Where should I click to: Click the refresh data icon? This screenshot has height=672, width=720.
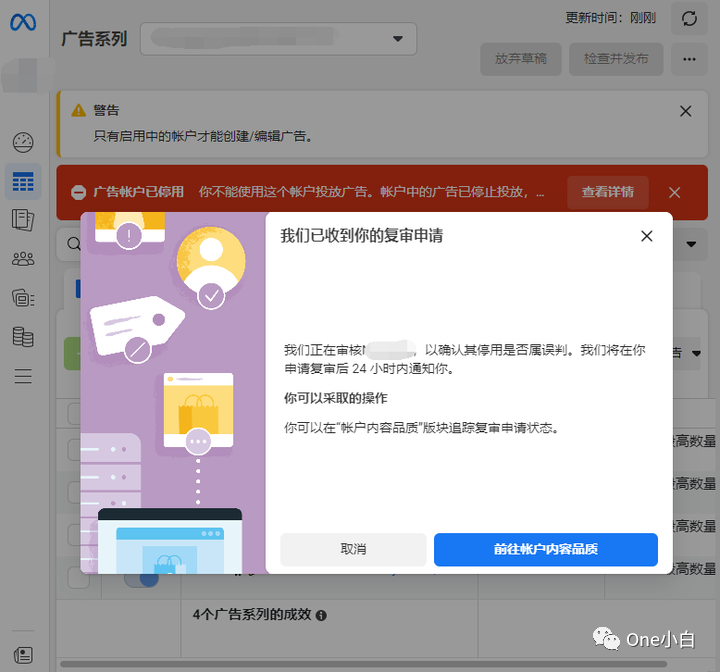pos(689,18)
